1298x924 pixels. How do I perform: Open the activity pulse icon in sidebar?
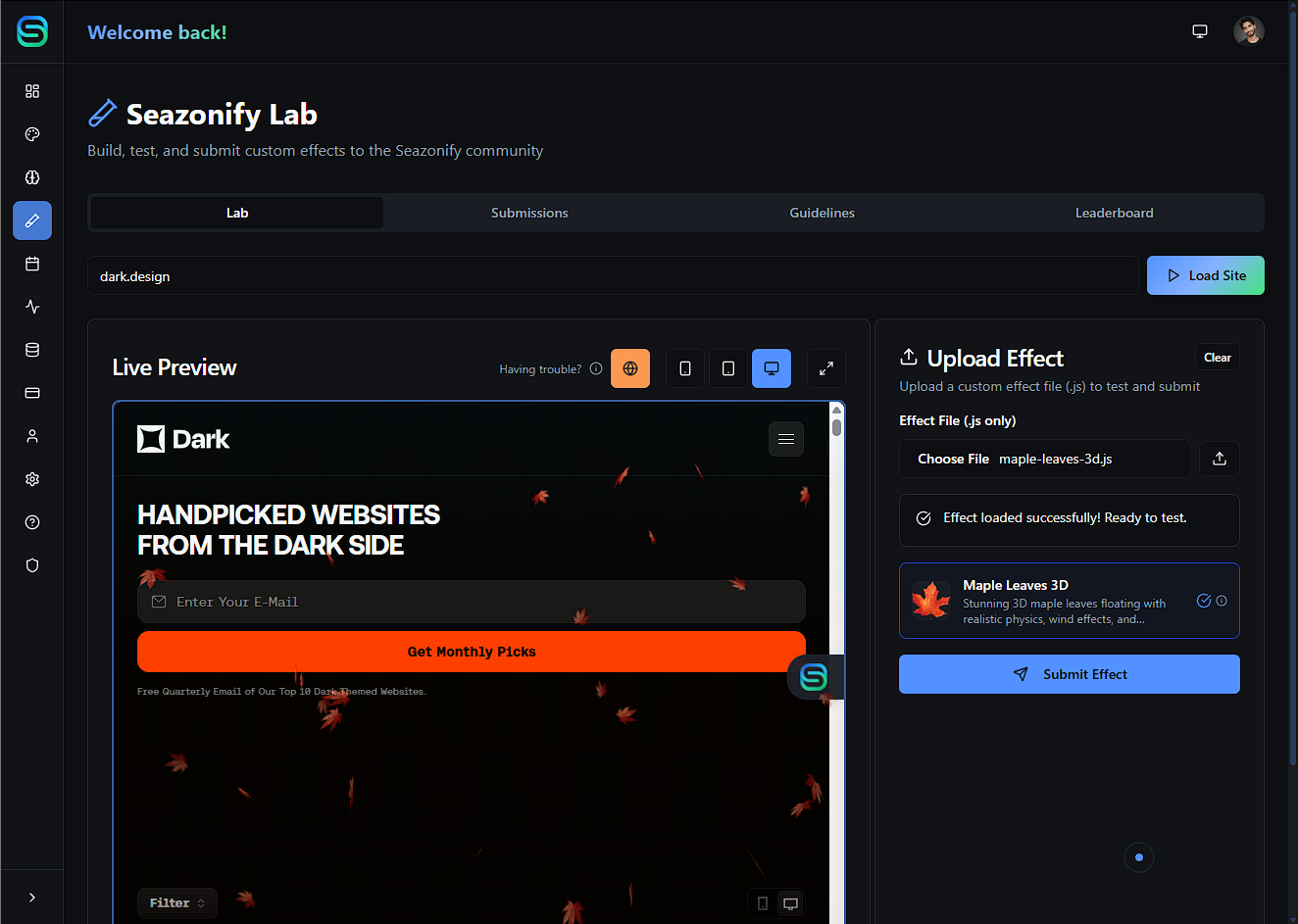[32, 307]
